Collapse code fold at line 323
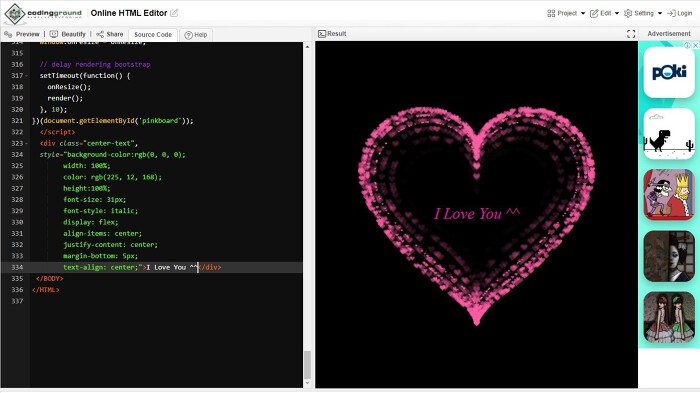The height and width of the screenshot is (393, 700). [26, 143]
